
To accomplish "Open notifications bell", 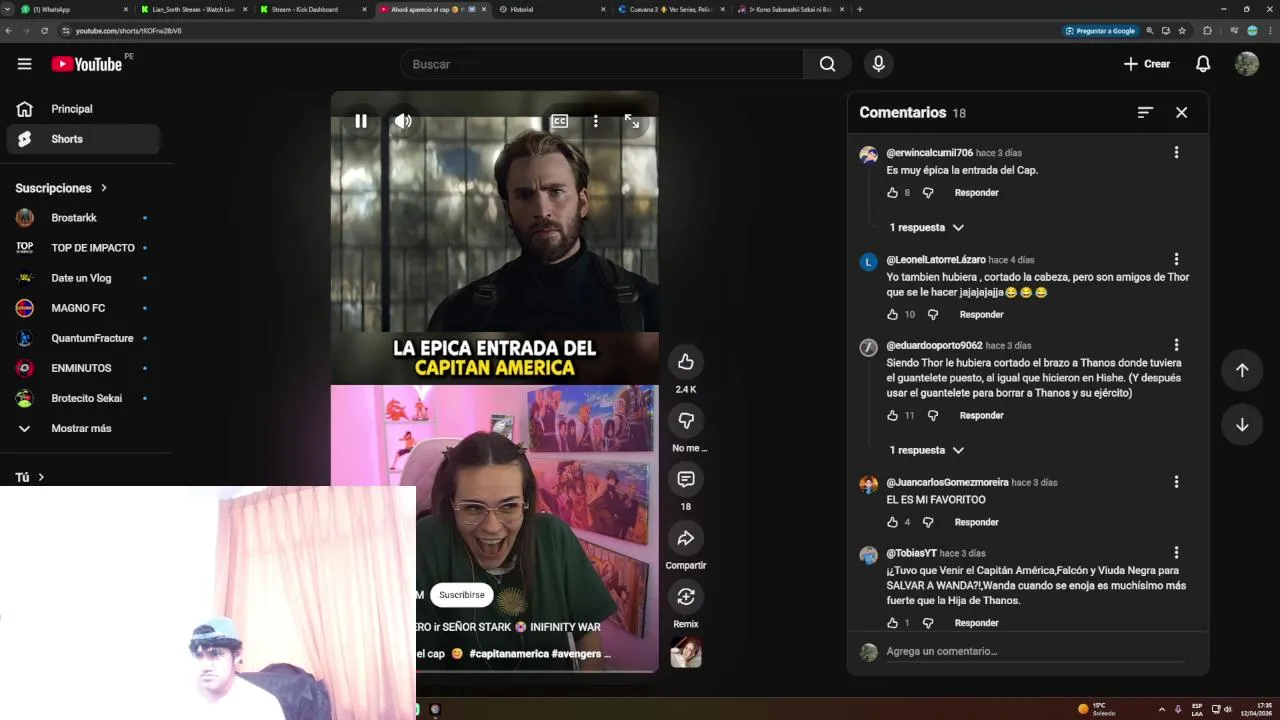I will coord(1203,64).
